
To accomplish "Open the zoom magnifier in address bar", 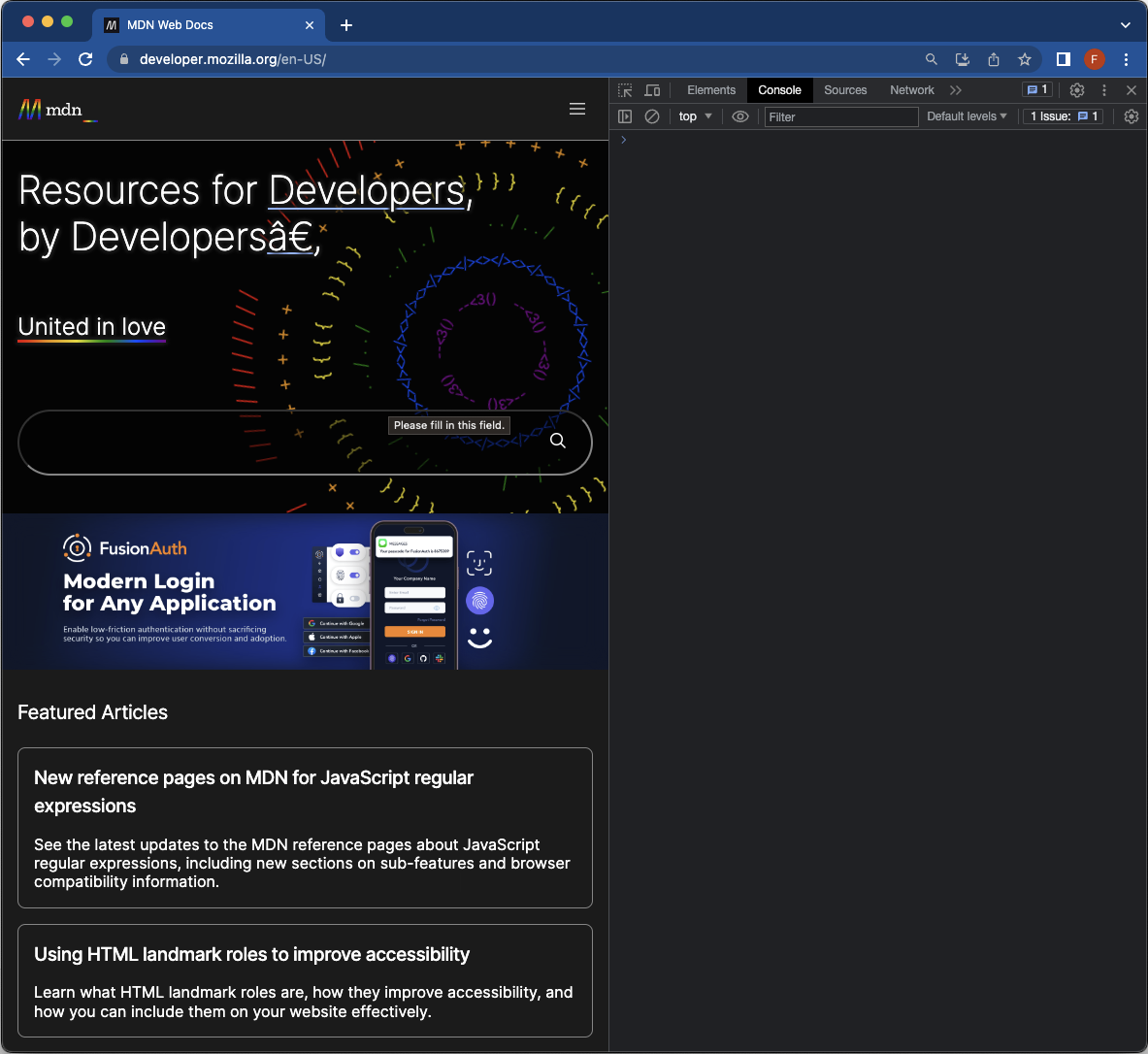I will 932,59.
